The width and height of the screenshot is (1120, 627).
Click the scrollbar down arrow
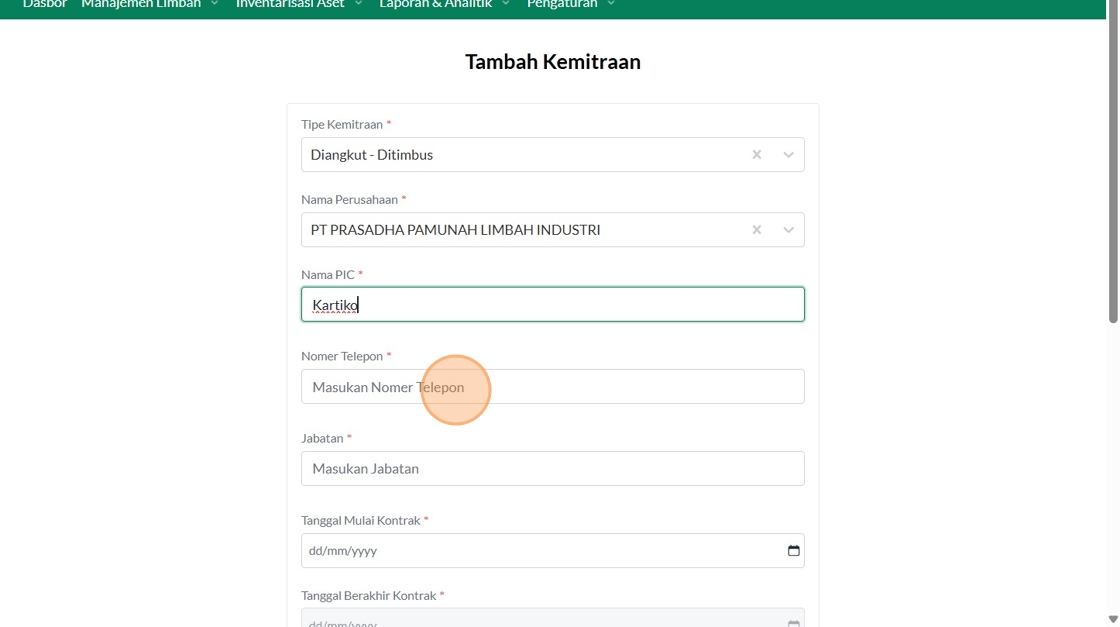1113,619
